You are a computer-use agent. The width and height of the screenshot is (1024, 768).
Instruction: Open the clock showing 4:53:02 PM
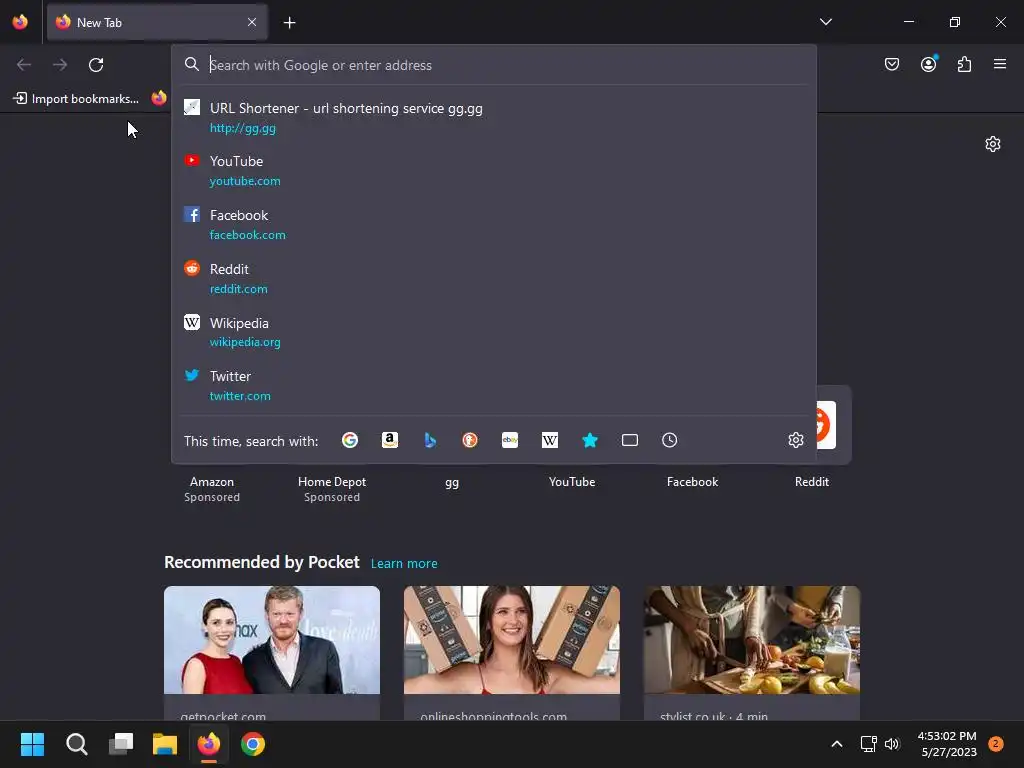click(x=948, y=744)
